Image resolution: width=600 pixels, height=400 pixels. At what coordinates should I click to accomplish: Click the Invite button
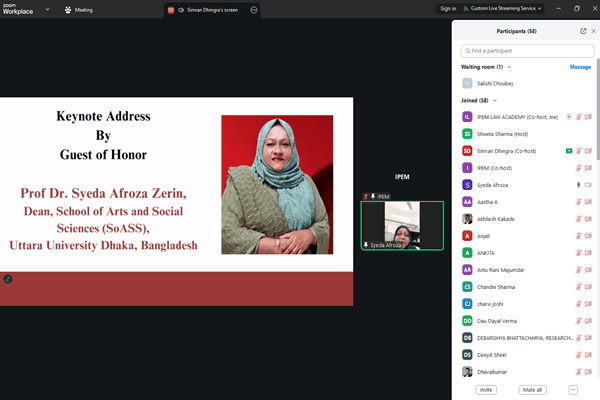[x=486, y=390]
